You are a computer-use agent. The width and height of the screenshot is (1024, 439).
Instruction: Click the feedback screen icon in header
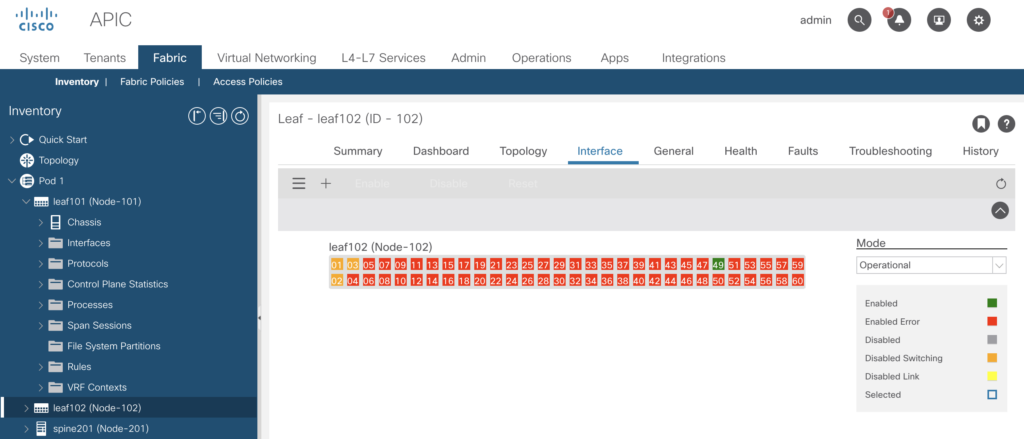pos(939,20)
